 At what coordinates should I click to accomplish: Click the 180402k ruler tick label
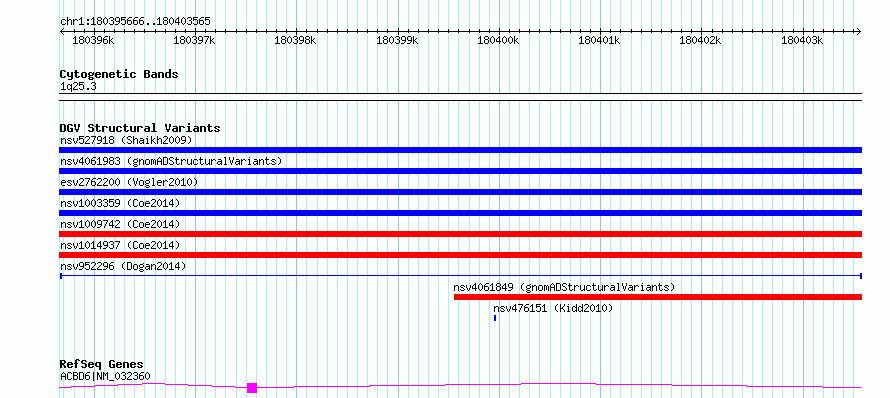click(x=700, y=40)
